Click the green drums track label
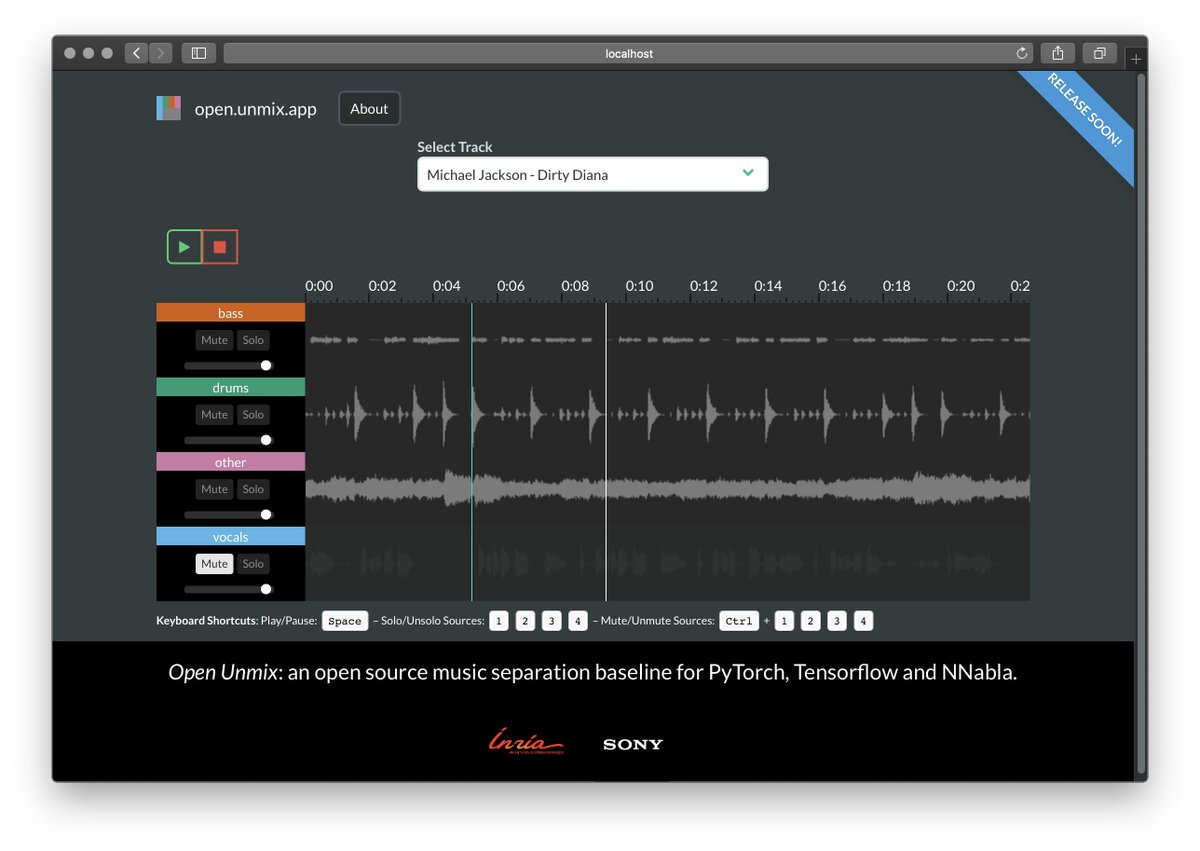Viewport: 1200px width, 851px height. [x=230, y=387]
